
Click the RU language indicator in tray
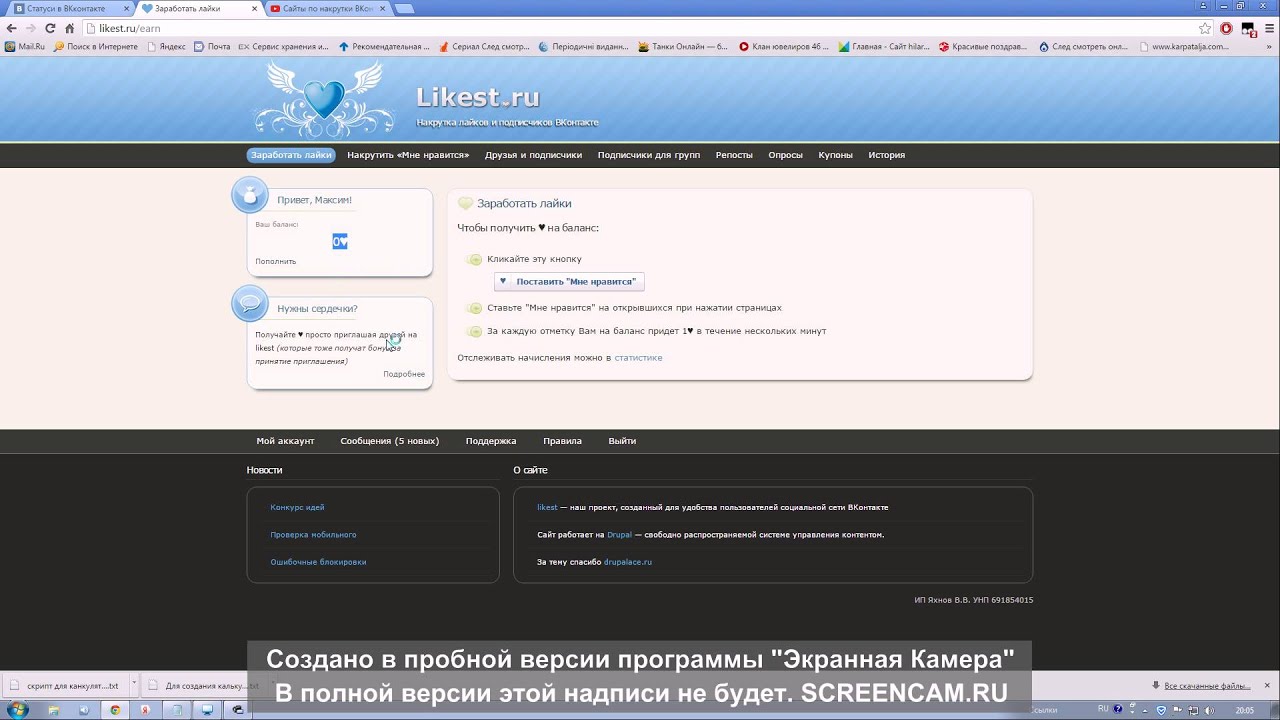(x=1103, y=709)
